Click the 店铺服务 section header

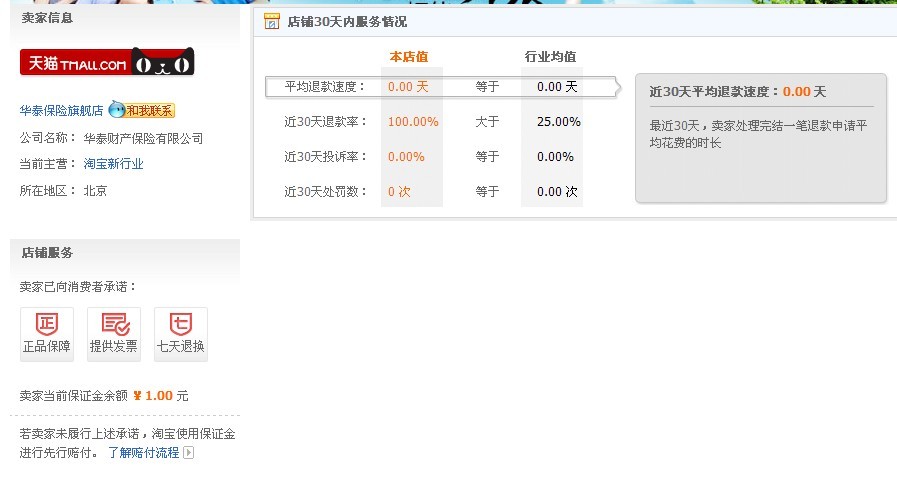coord(47,253)
